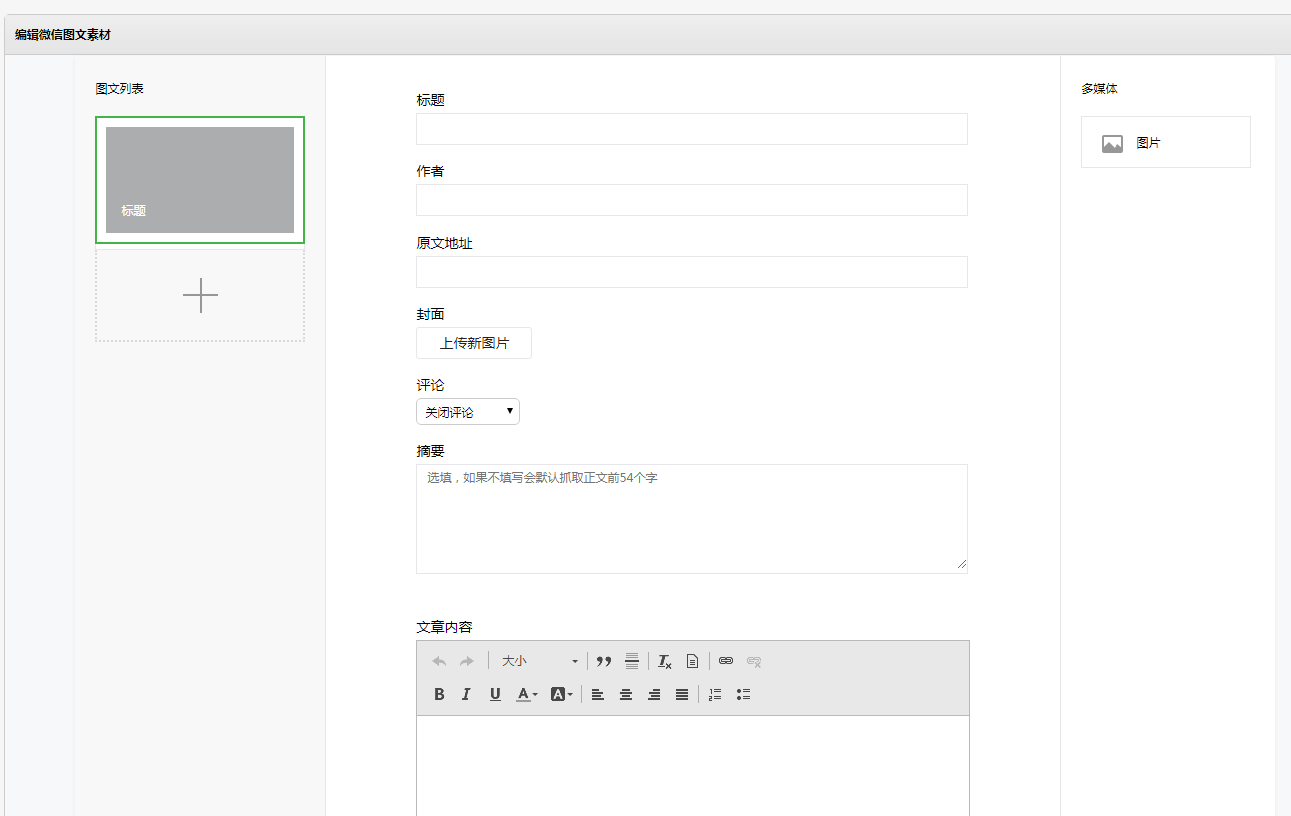Click the picture icon under 多媒体
Viewport: 1291px width, 816px height.
(1112, 144)
